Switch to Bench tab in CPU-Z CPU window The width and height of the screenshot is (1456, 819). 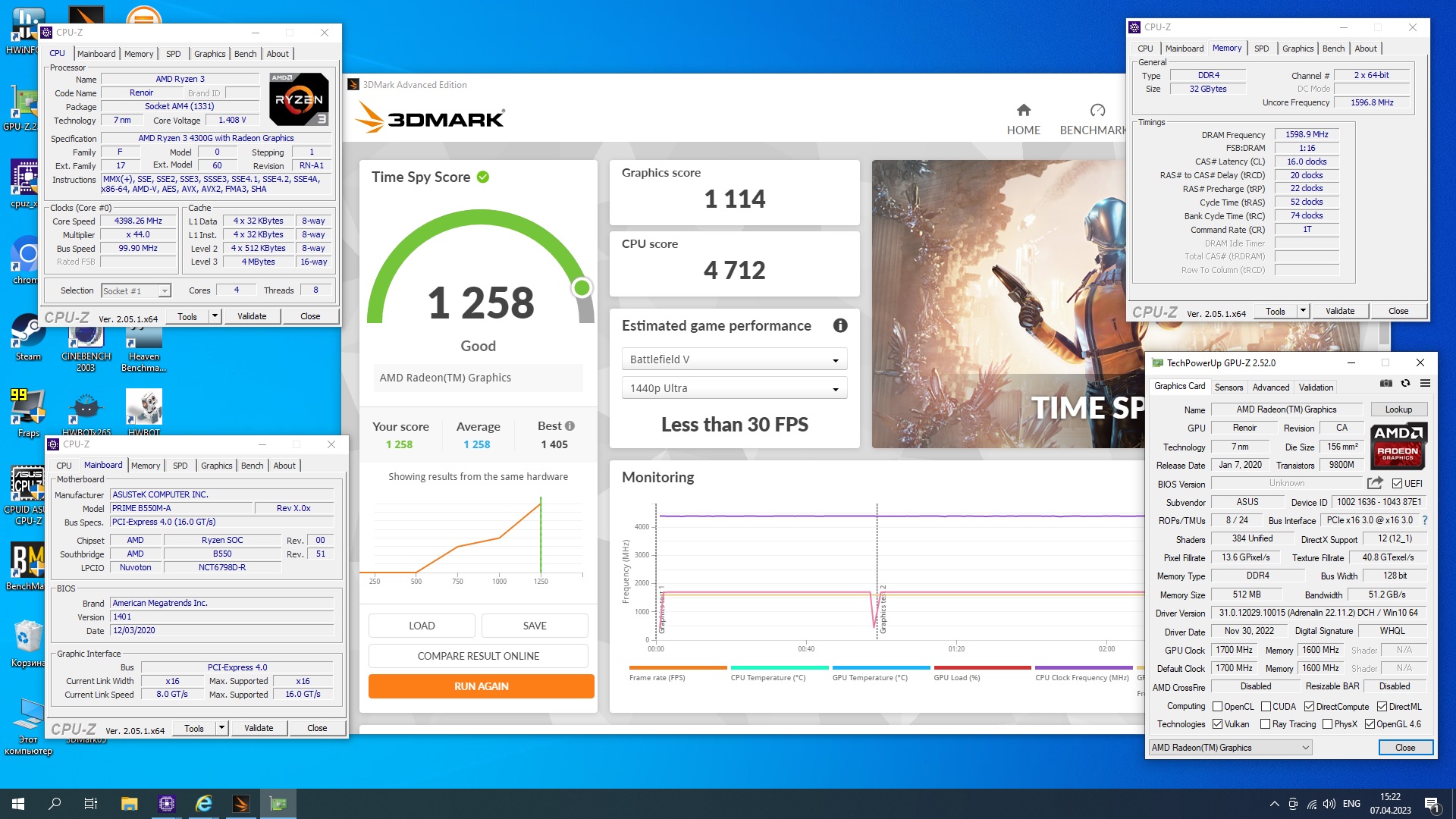245,54
